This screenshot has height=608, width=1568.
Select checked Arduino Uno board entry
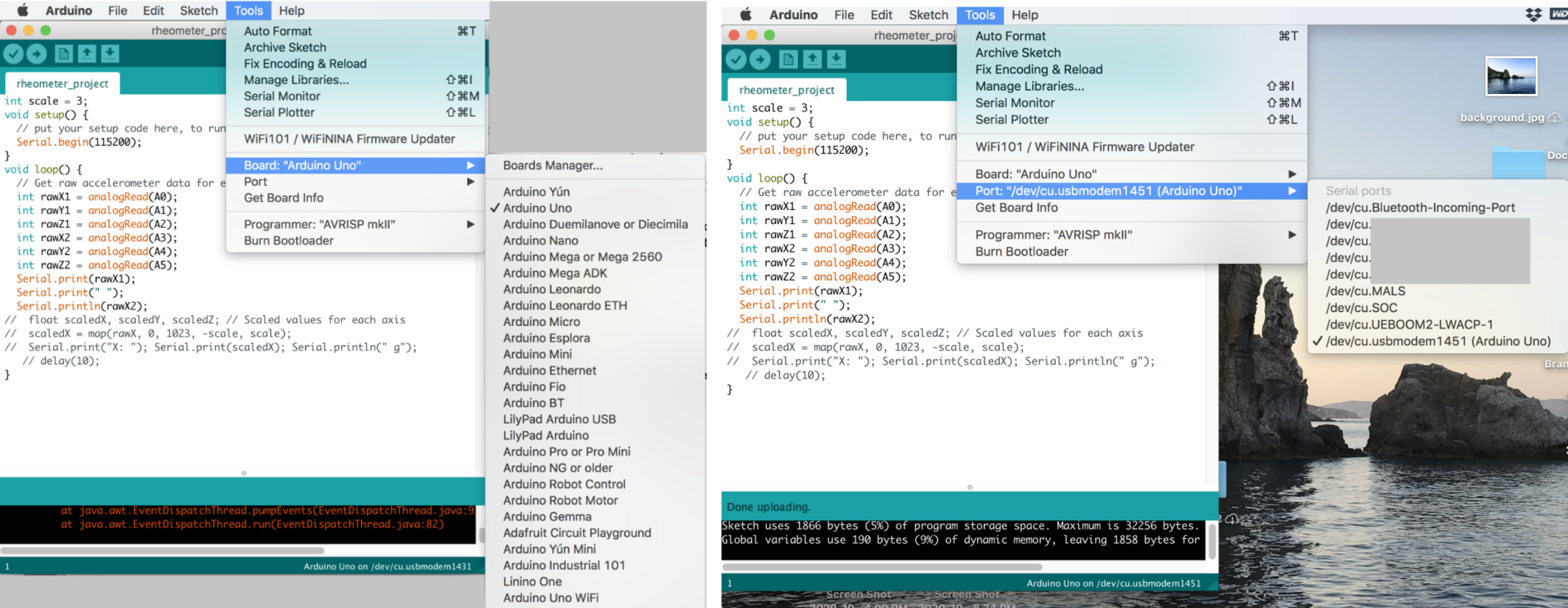tap(537, 208)
